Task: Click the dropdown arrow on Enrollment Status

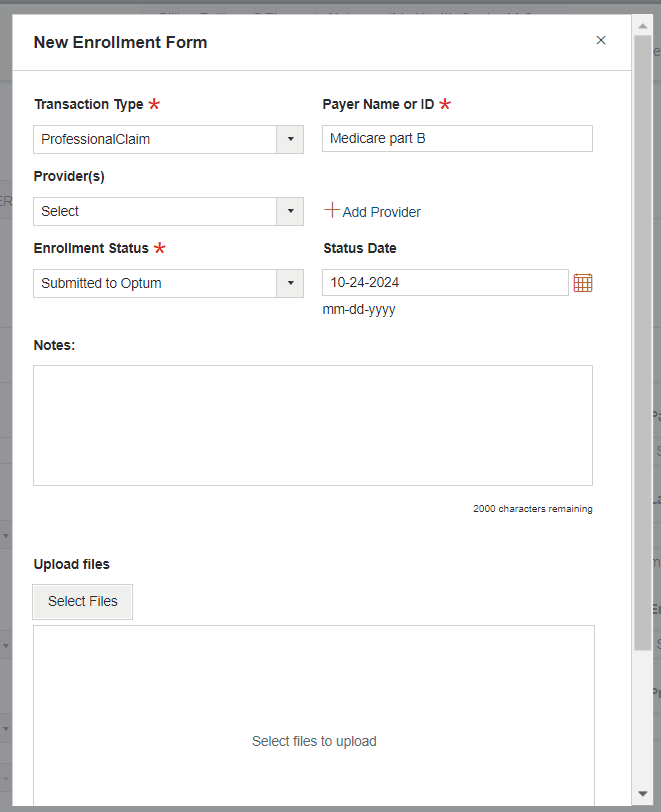Action: click(x=290, y=283)
